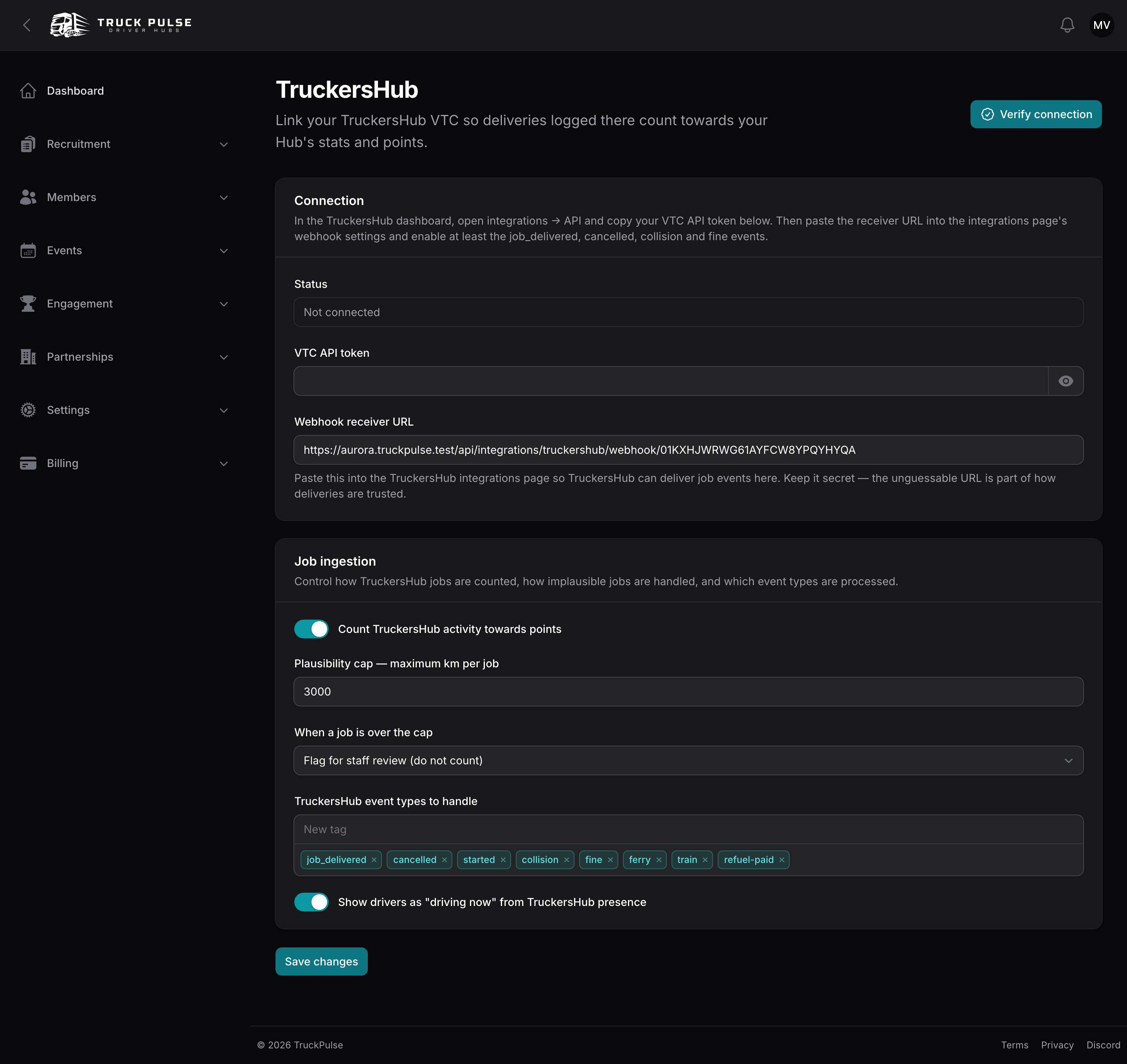Click the Not connected status field

[x=688, y=312]
